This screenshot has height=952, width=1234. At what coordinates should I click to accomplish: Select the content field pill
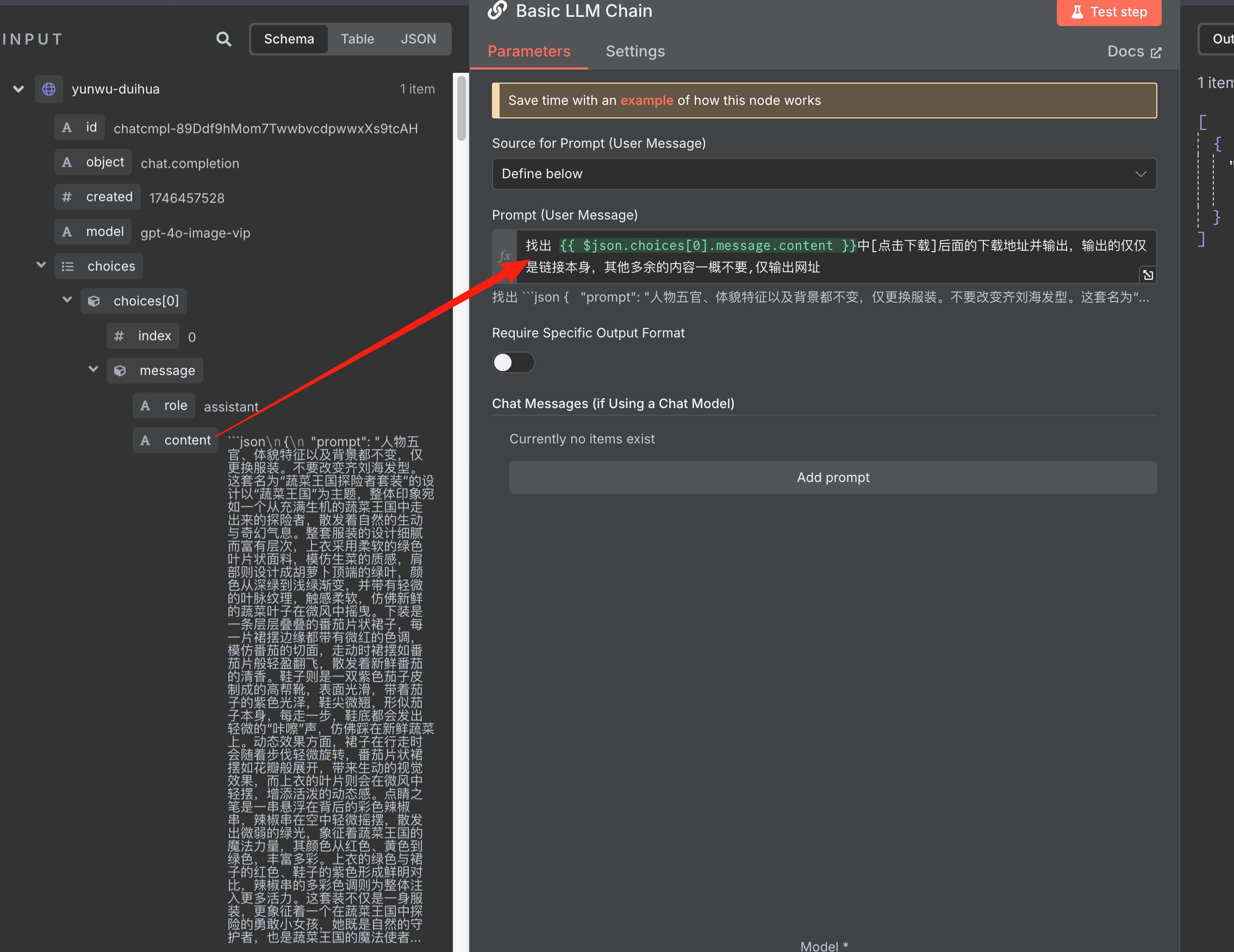(x=176, y=441)
